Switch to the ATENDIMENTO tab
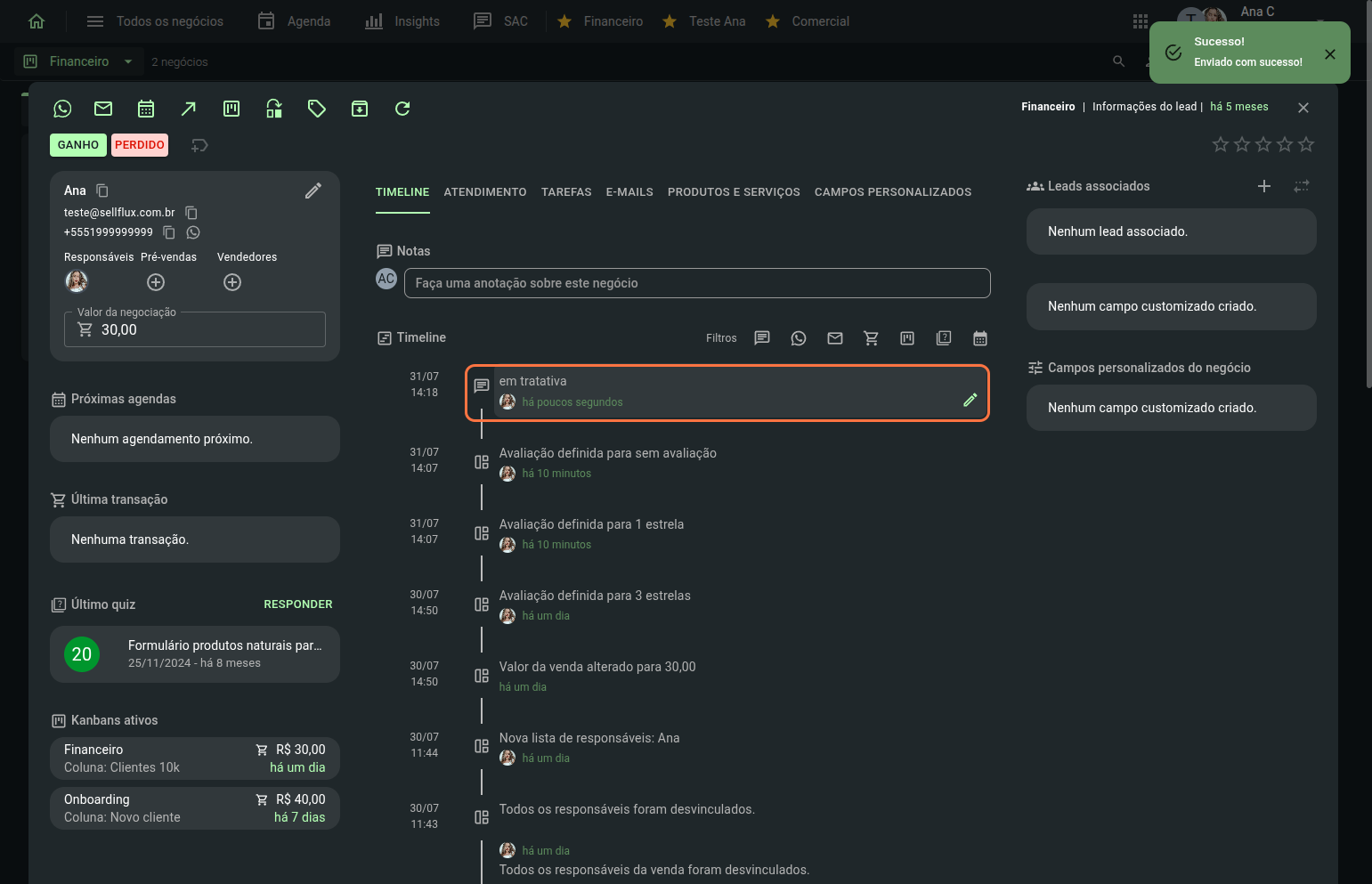 pyautogui.click(x=485, y=192)
